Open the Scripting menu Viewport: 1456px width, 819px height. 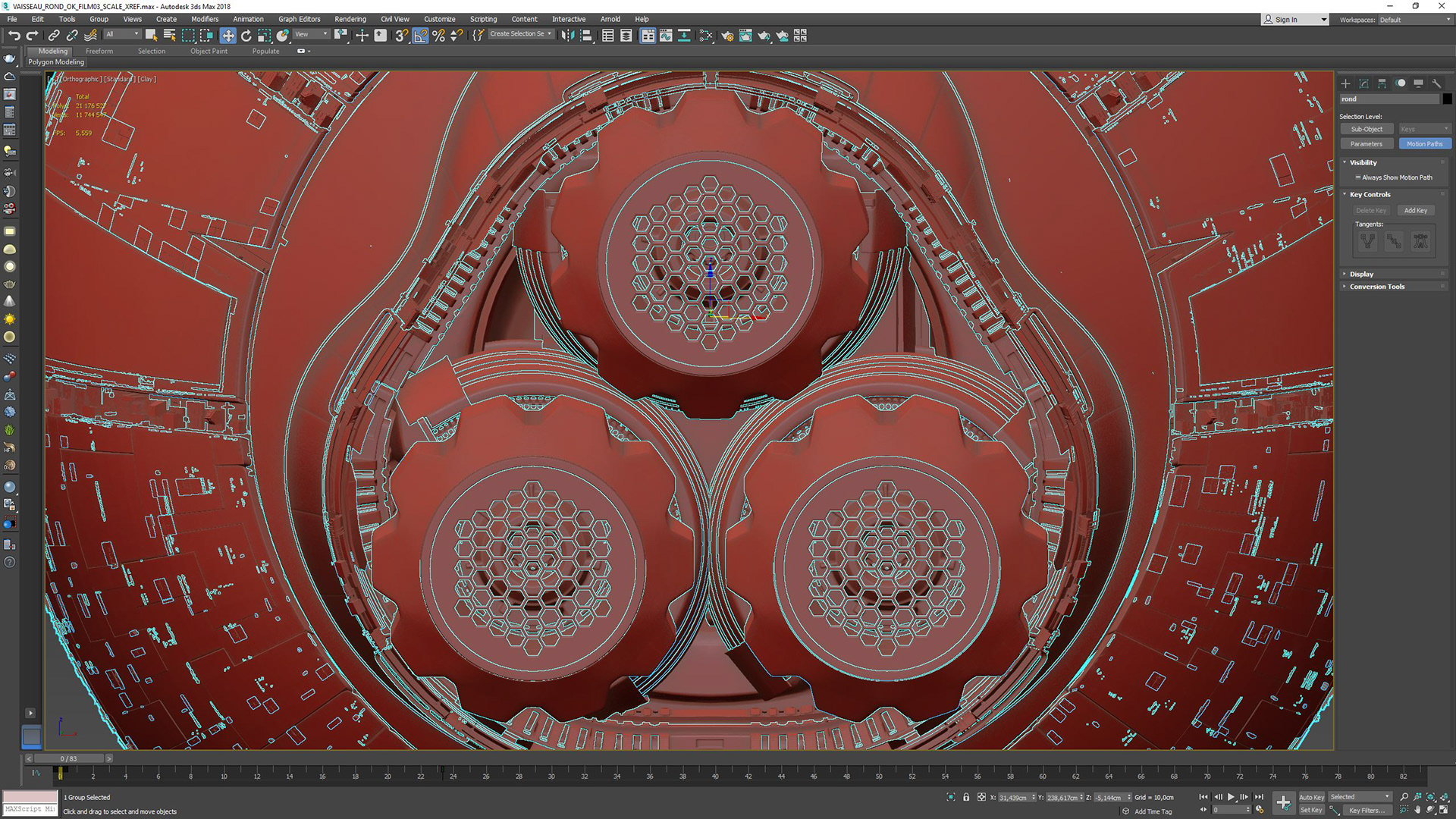(483, 19)
